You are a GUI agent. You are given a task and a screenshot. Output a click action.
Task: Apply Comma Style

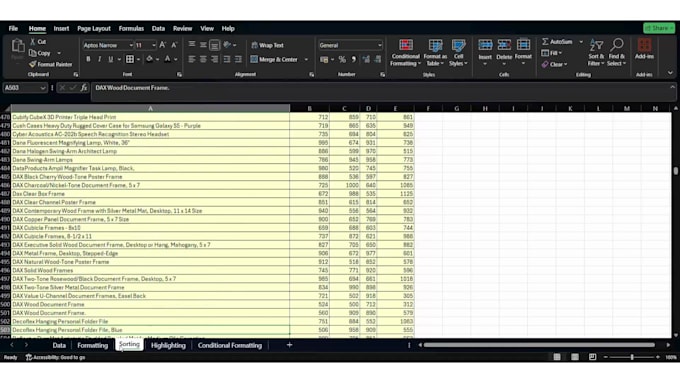tap(353, 59)
